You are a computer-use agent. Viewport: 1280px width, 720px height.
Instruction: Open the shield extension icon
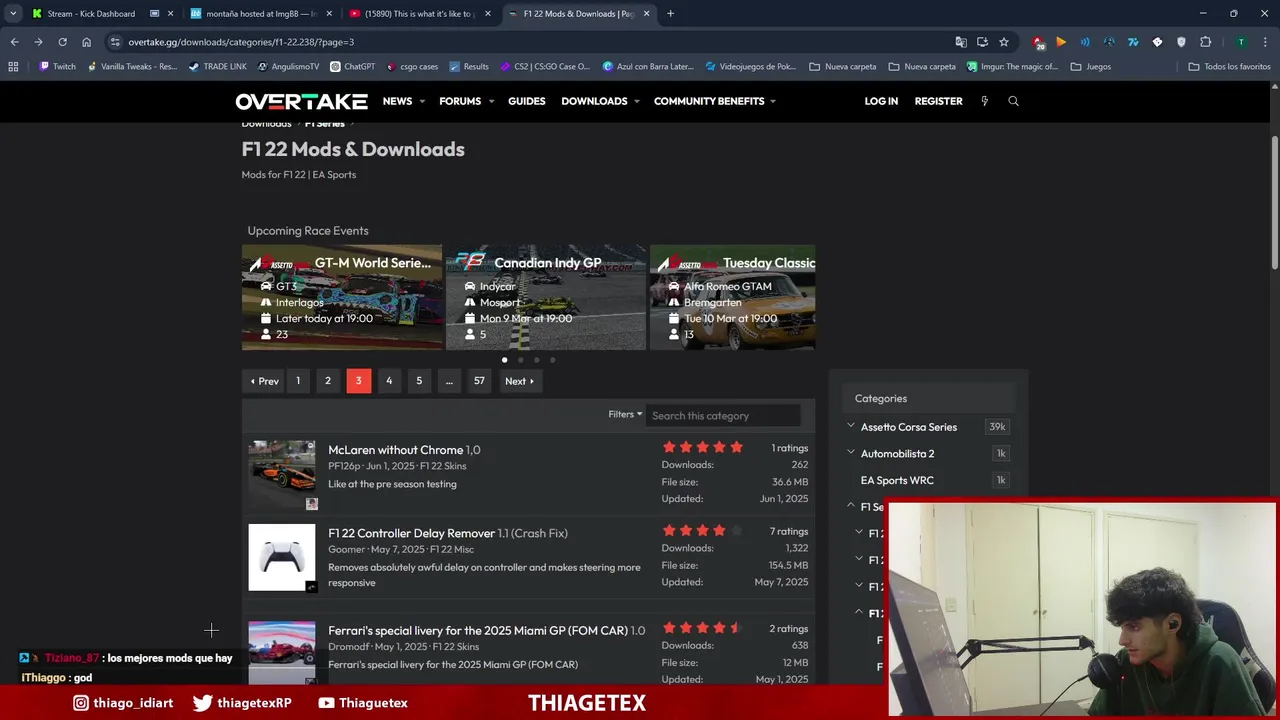1181,42
